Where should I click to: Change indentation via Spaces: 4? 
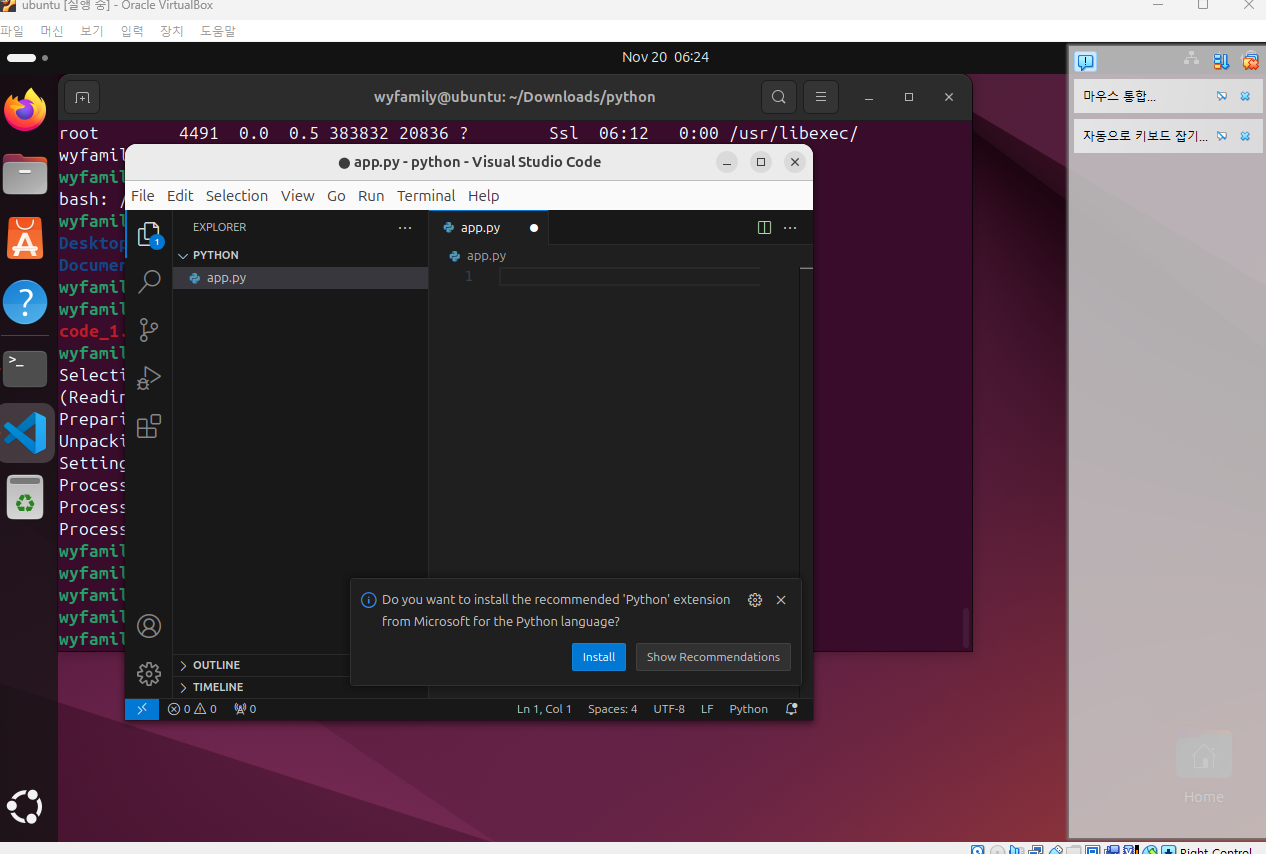coord(612,709)
